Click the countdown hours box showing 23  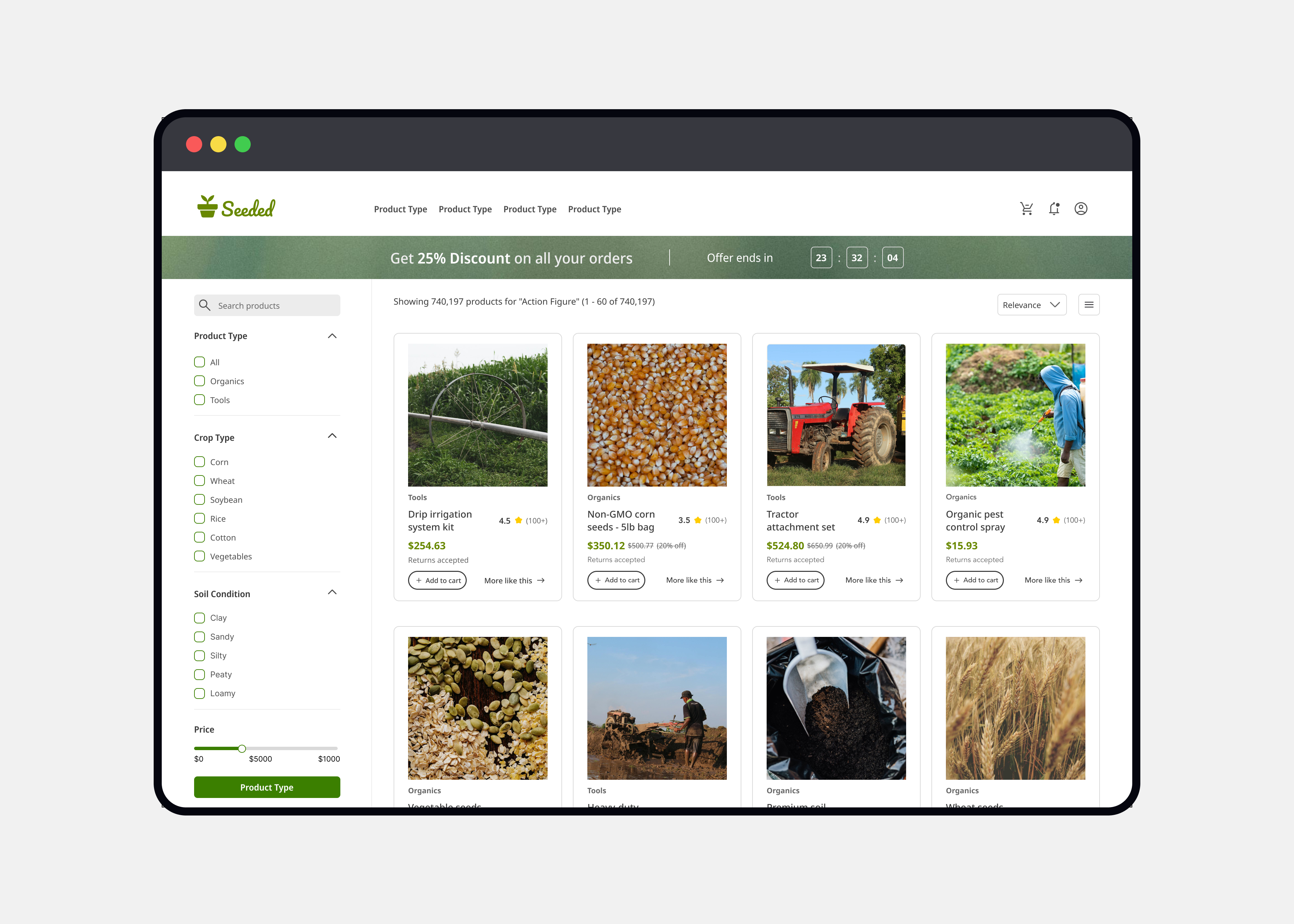pos(821,258)
